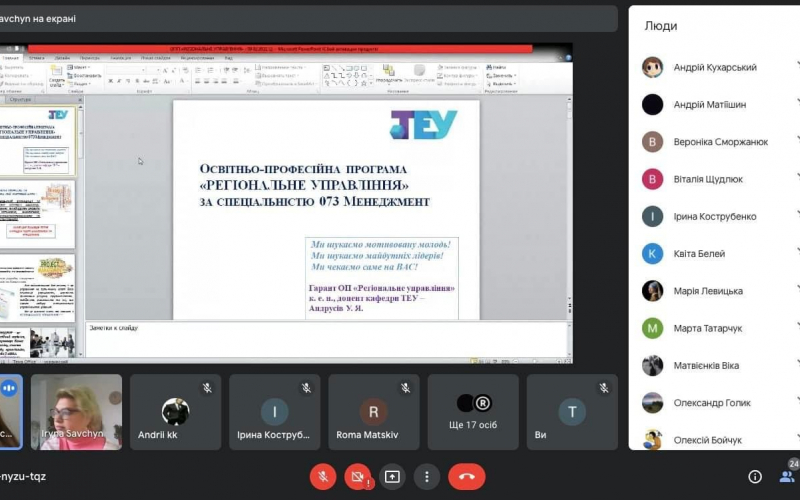Screen dimensions: 800x500
Task: Select participant name Олександр Голик
Action: click(712, 403)
